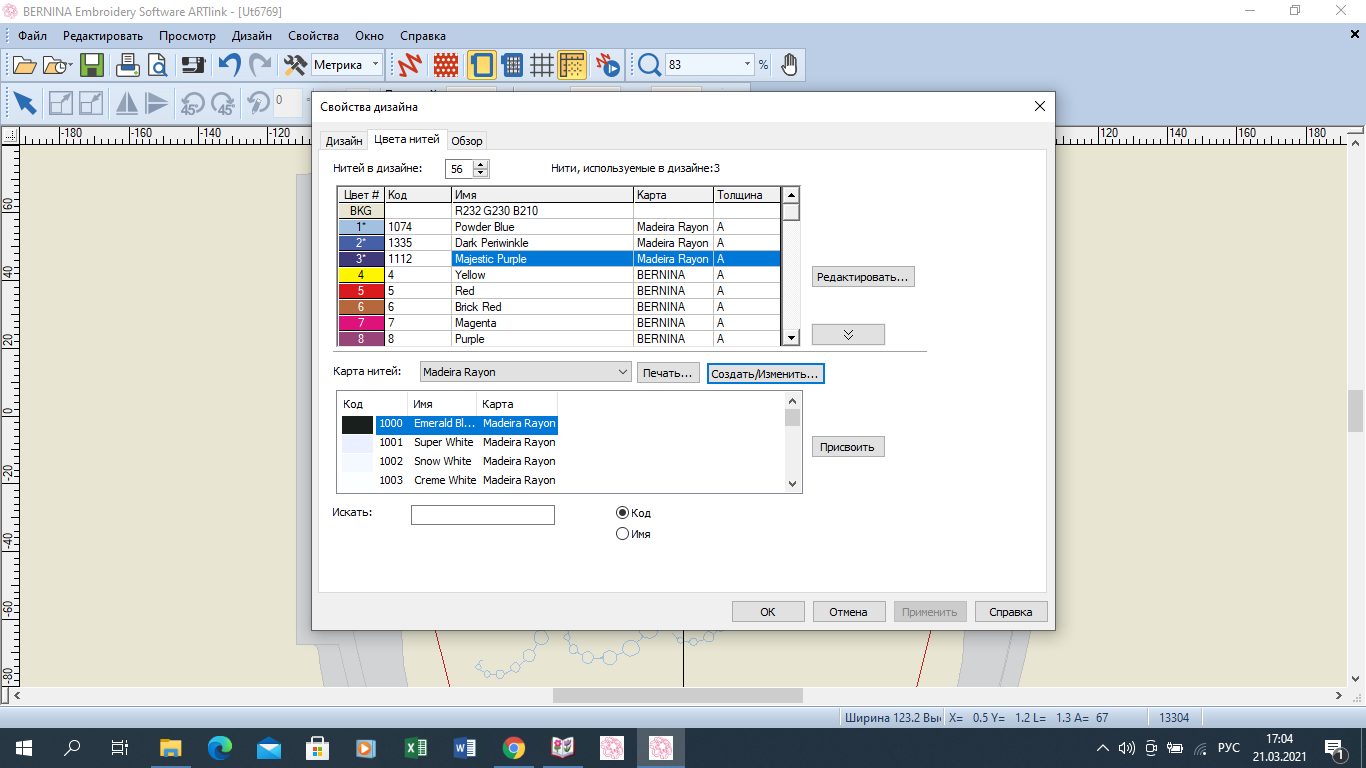Toggle the Show Grid hash icon
1366x768 pixels.
click(542, 66)
